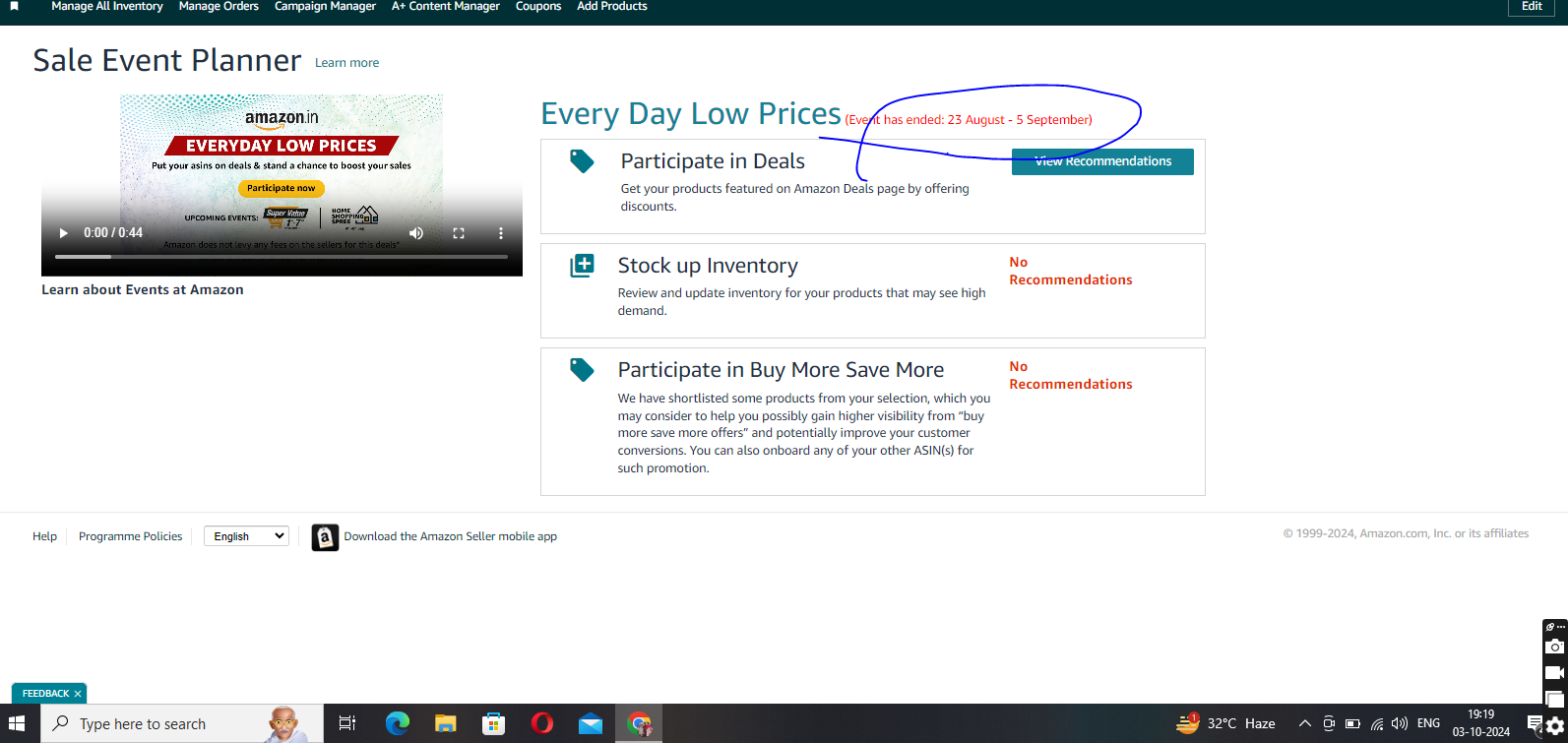Image resolution: width=1568 pixels, height=743 pixels.
Task: Click View Recommendations button
Action: 1102,161
